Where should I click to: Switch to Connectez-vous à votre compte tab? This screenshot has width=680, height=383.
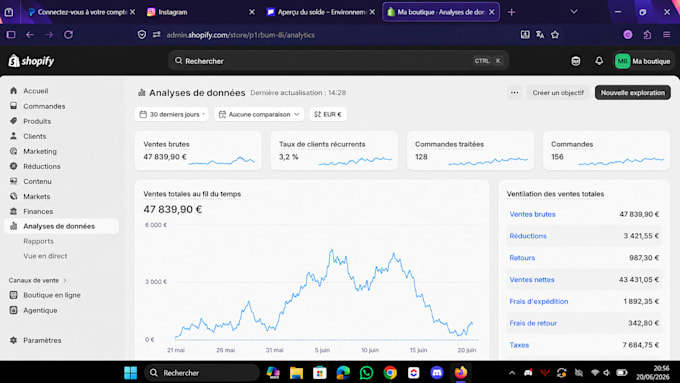tap(81, 12)
